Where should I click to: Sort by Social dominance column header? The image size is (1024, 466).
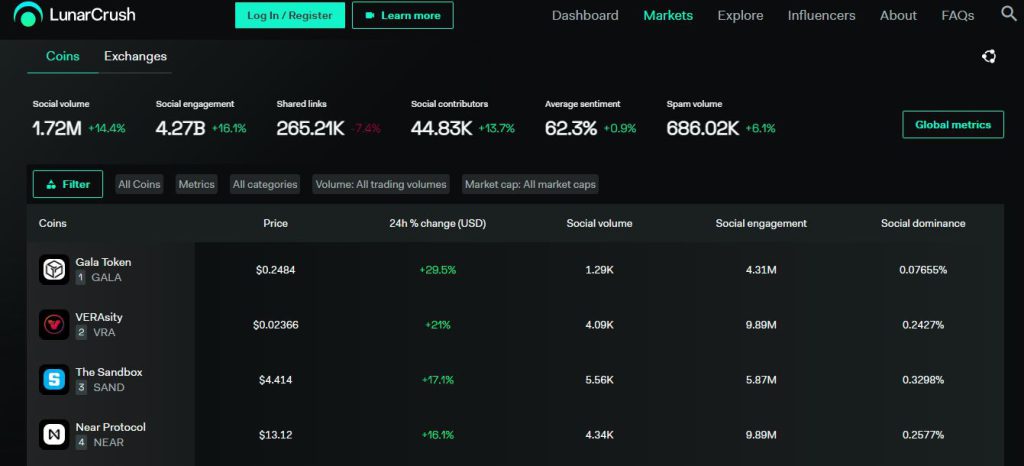pyautogui.click(x=923, y=223)
